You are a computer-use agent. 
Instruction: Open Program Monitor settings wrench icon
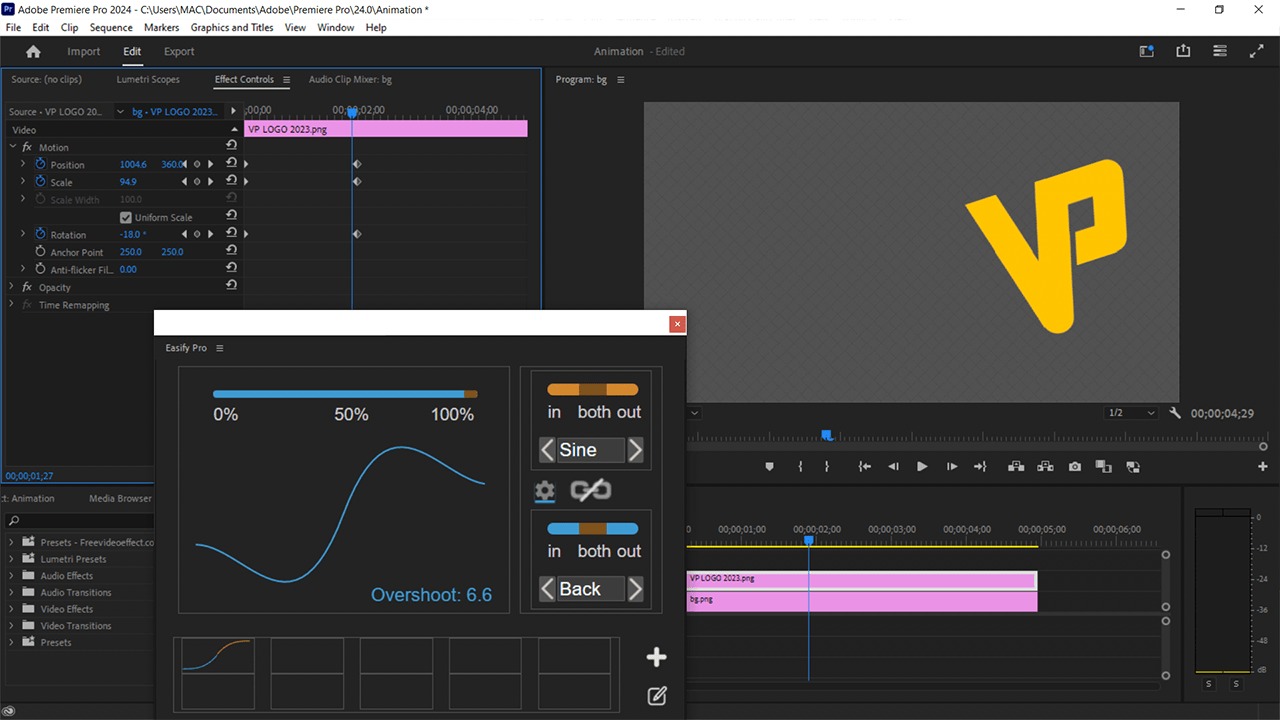[1175, 413]
